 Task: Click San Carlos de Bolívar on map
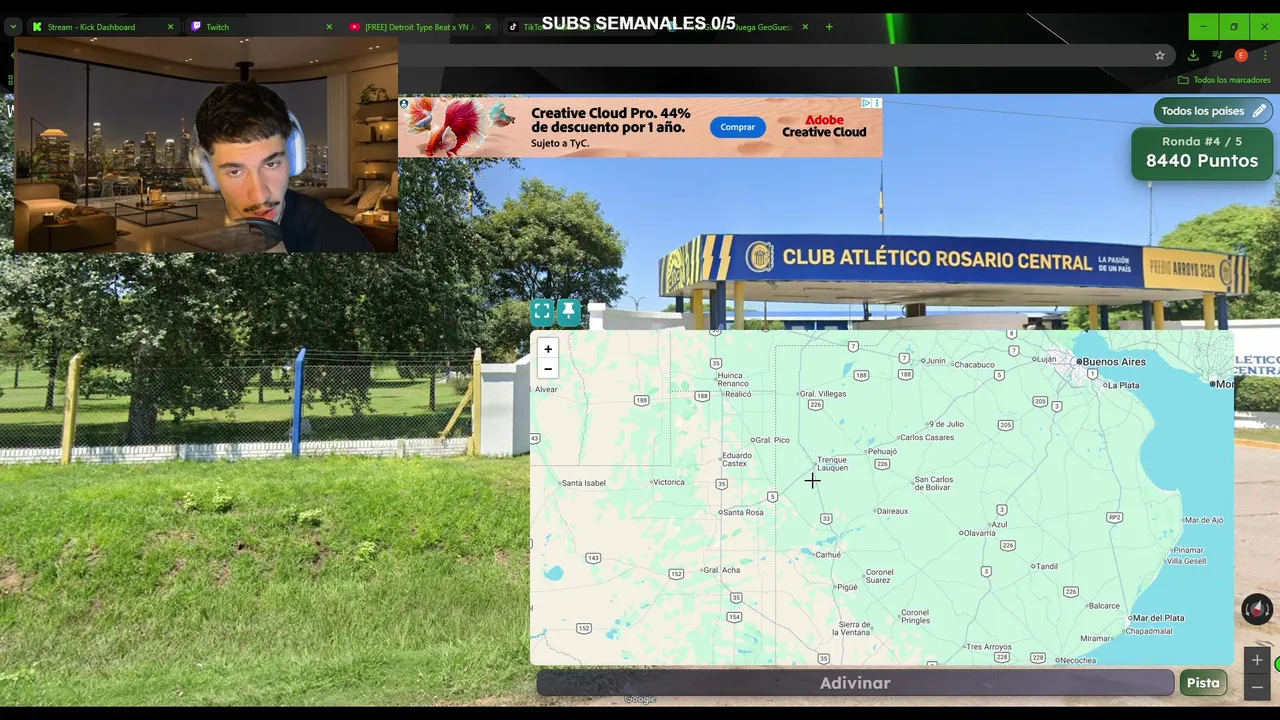tap(934, 483)
